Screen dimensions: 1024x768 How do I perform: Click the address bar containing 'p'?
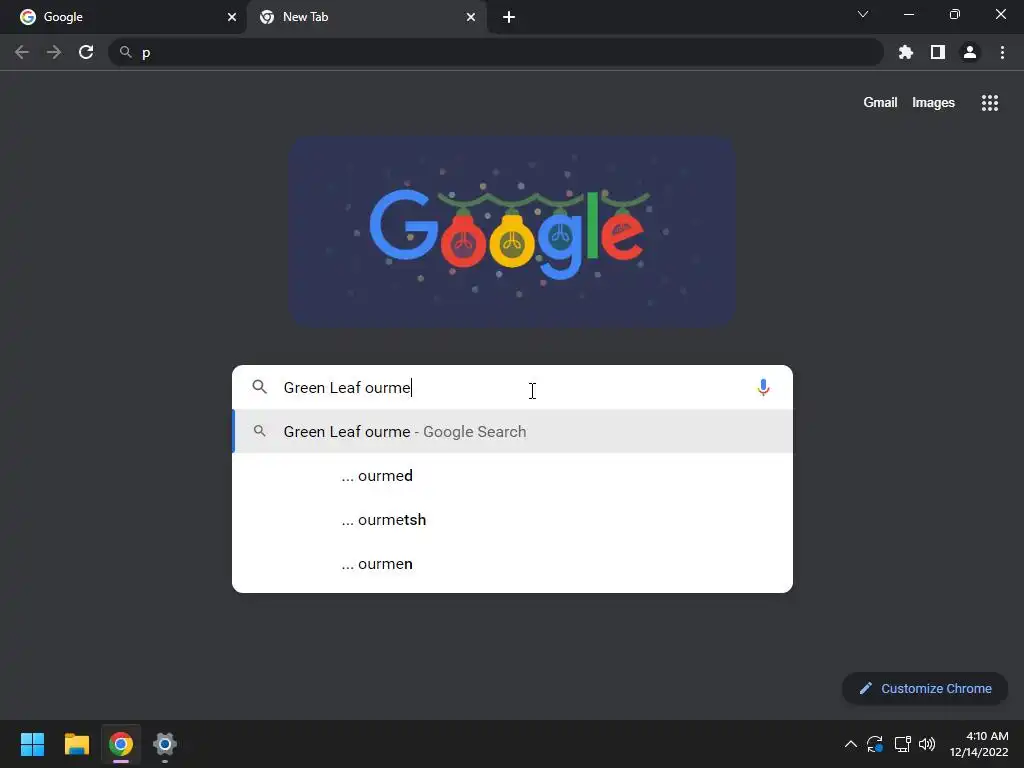coord(496,52)
